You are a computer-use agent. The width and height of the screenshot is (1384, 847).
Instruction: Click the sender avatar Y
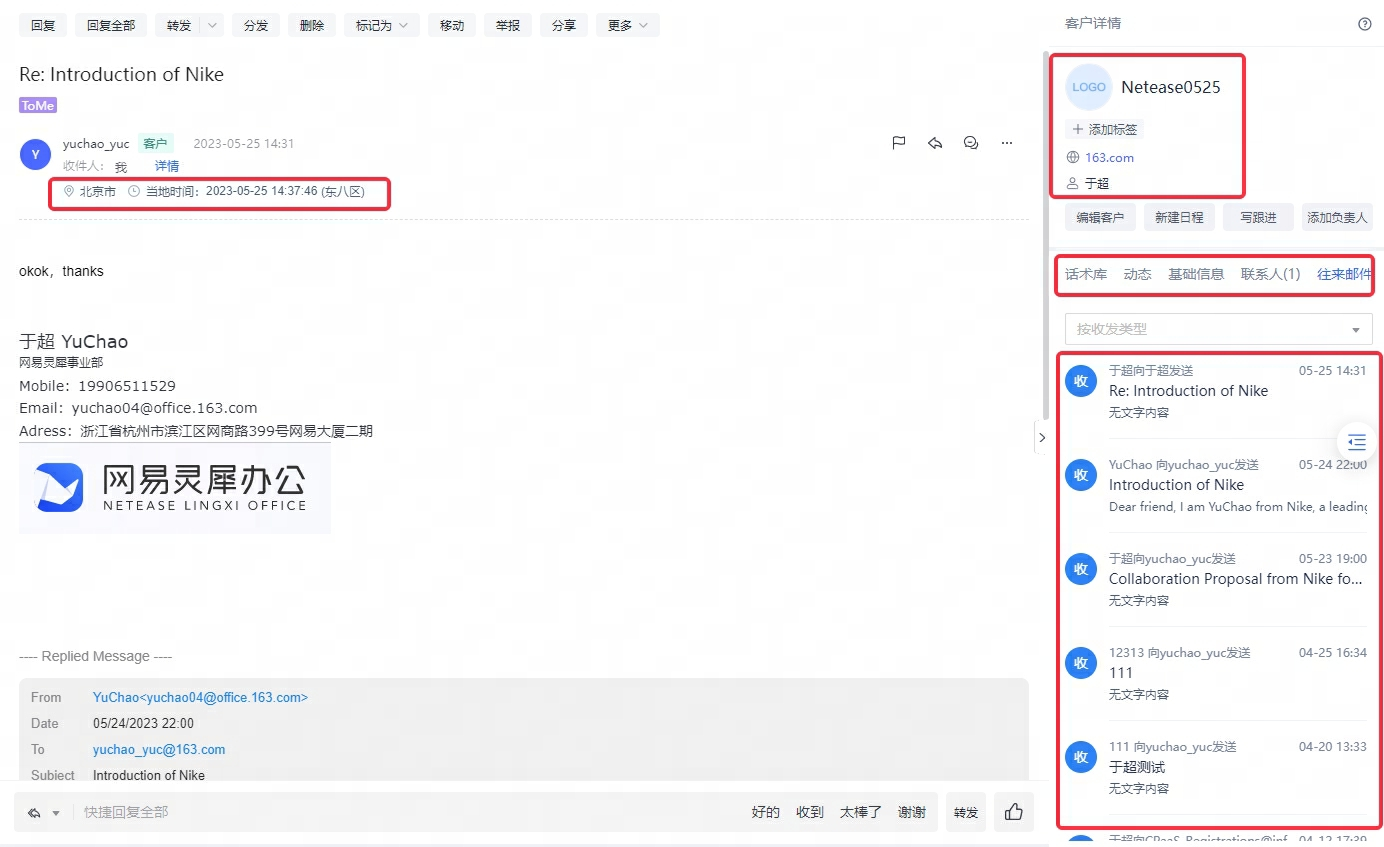pyautogui.click(x=35, y=154)
